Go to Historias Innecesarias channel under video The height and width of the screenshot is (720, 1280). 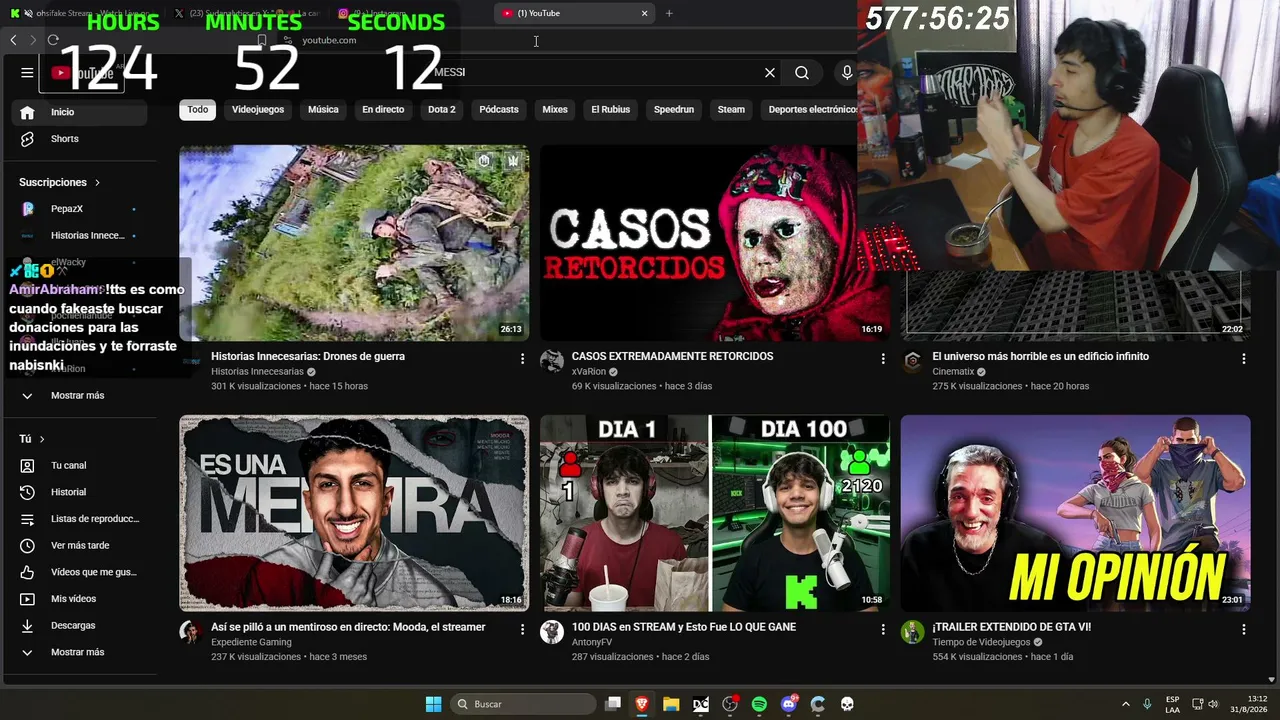point(257,372)
